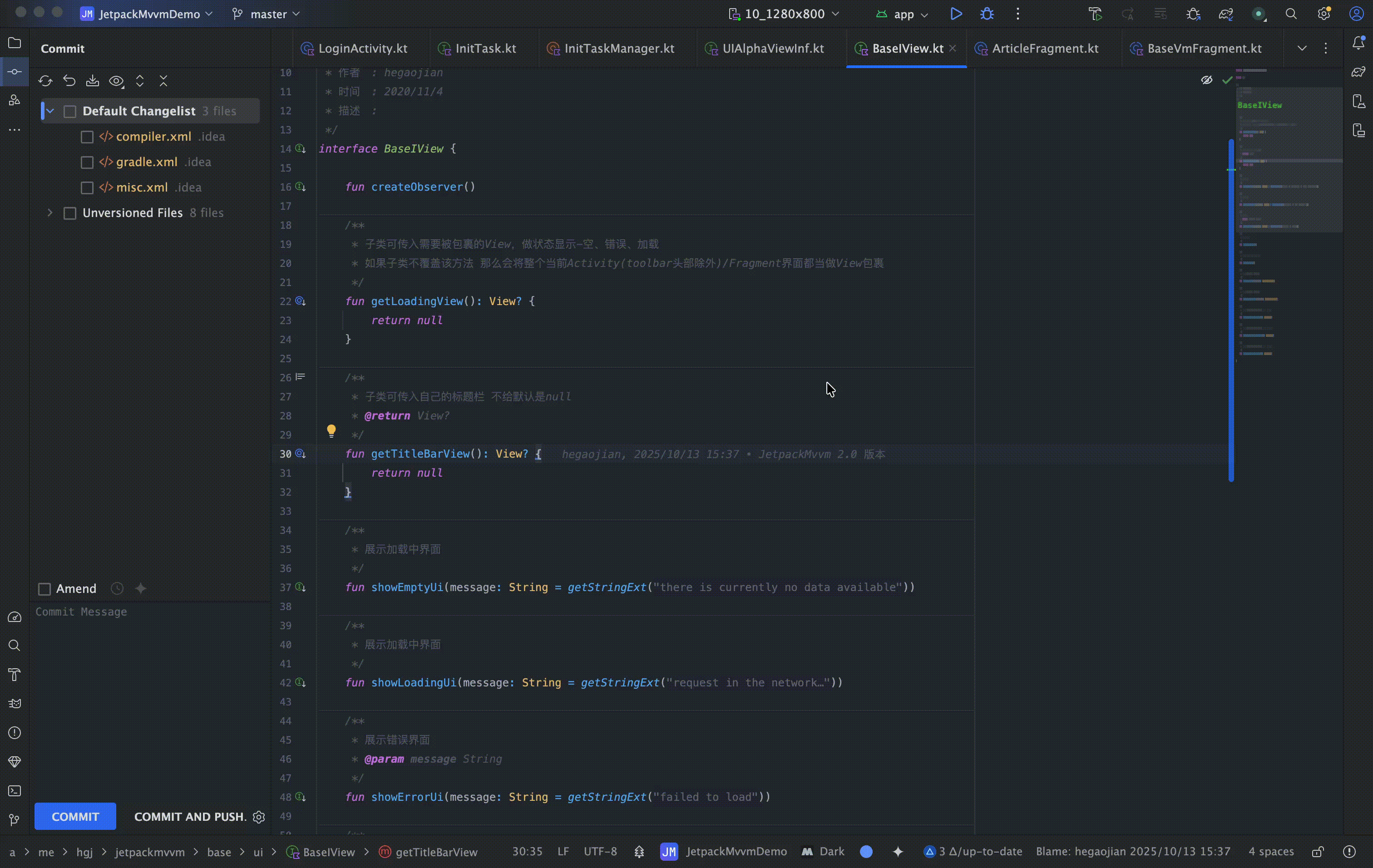This screenshot has height=868, width=1373.
Task: Click the Debug app bug icon
Action: [987, 14]
